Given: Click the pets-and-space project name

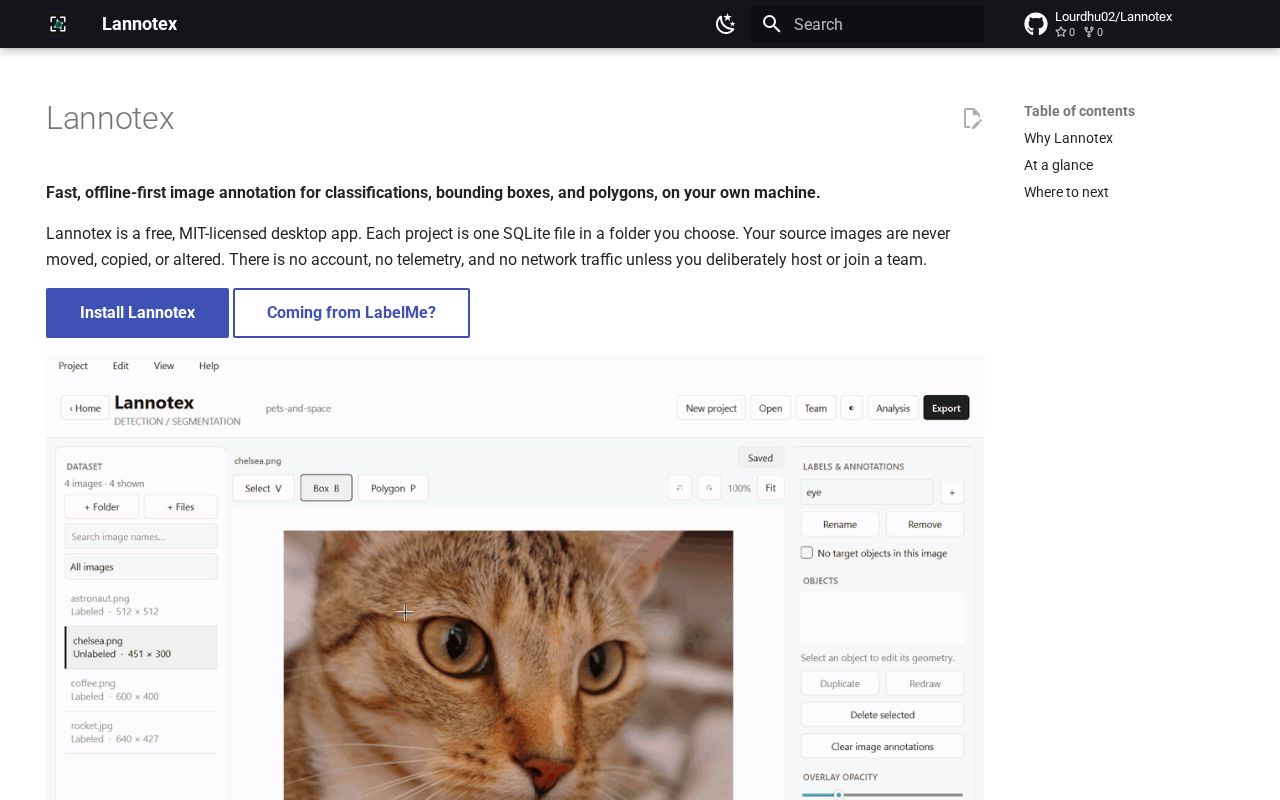Looking at the screenshot, I should (x=298, y=408).
